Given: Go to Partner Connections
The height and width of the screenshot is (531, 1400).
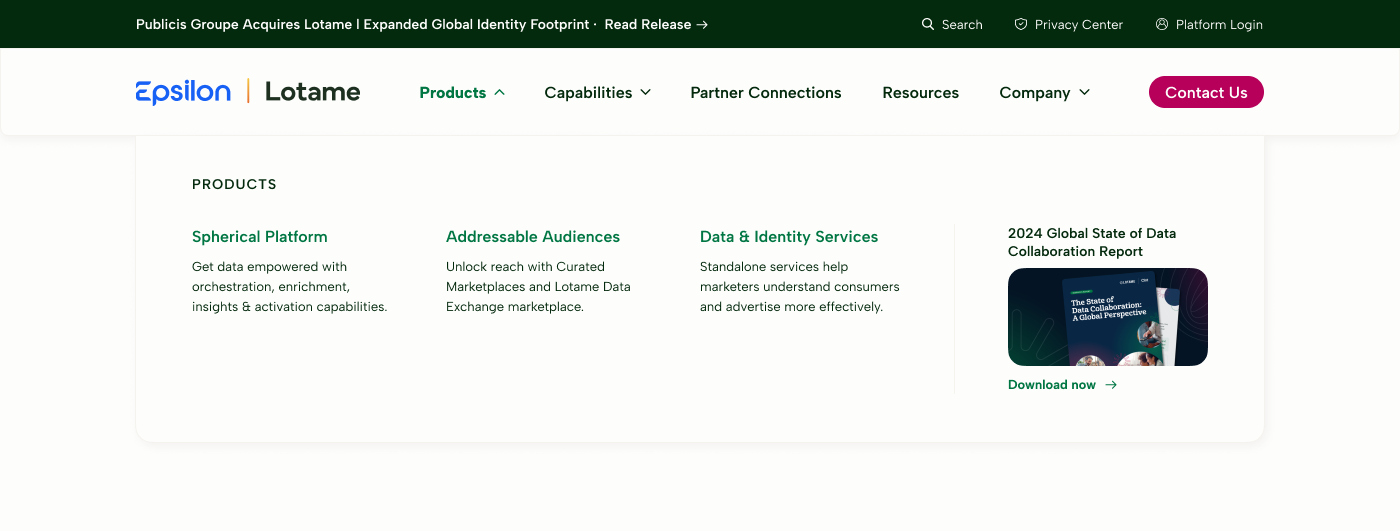Looking at the screenshot, I should [766, 92].
